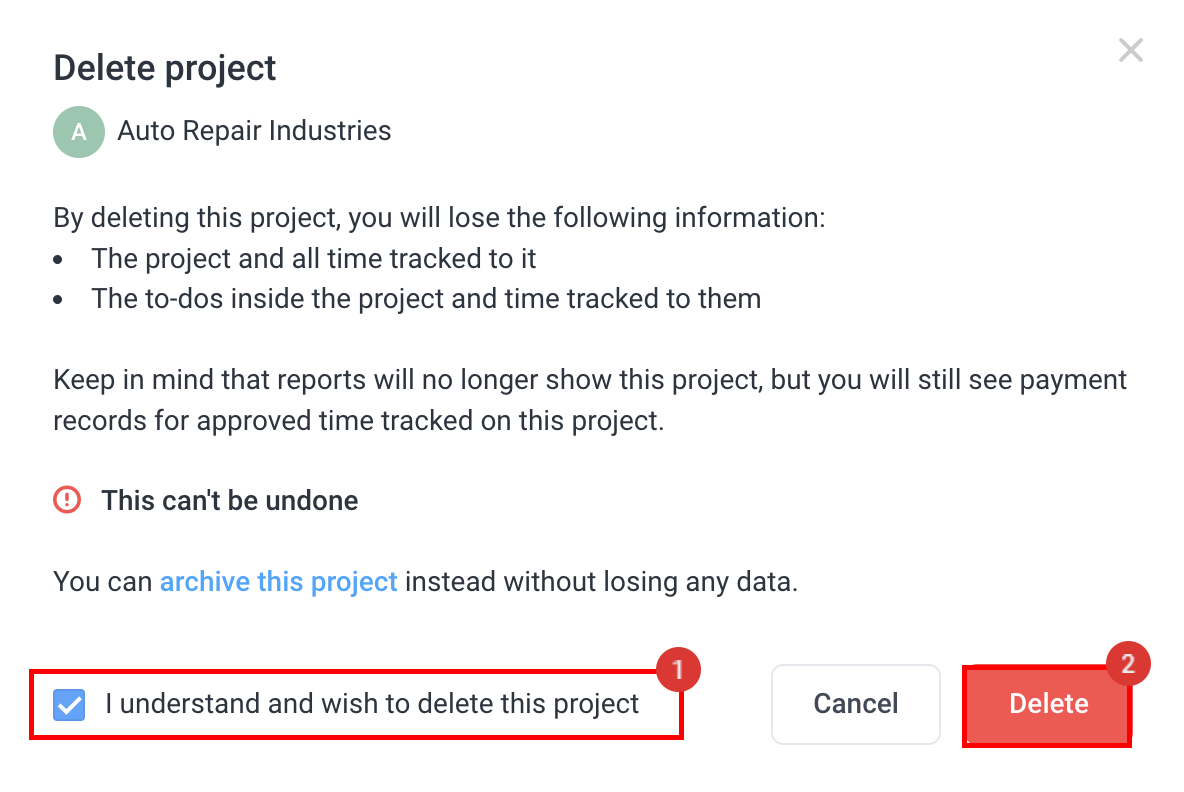The width and height of the screenshot is (1184, 792).
Task: Click the red number 2 annotation badge
Action: pos(1128,664)
